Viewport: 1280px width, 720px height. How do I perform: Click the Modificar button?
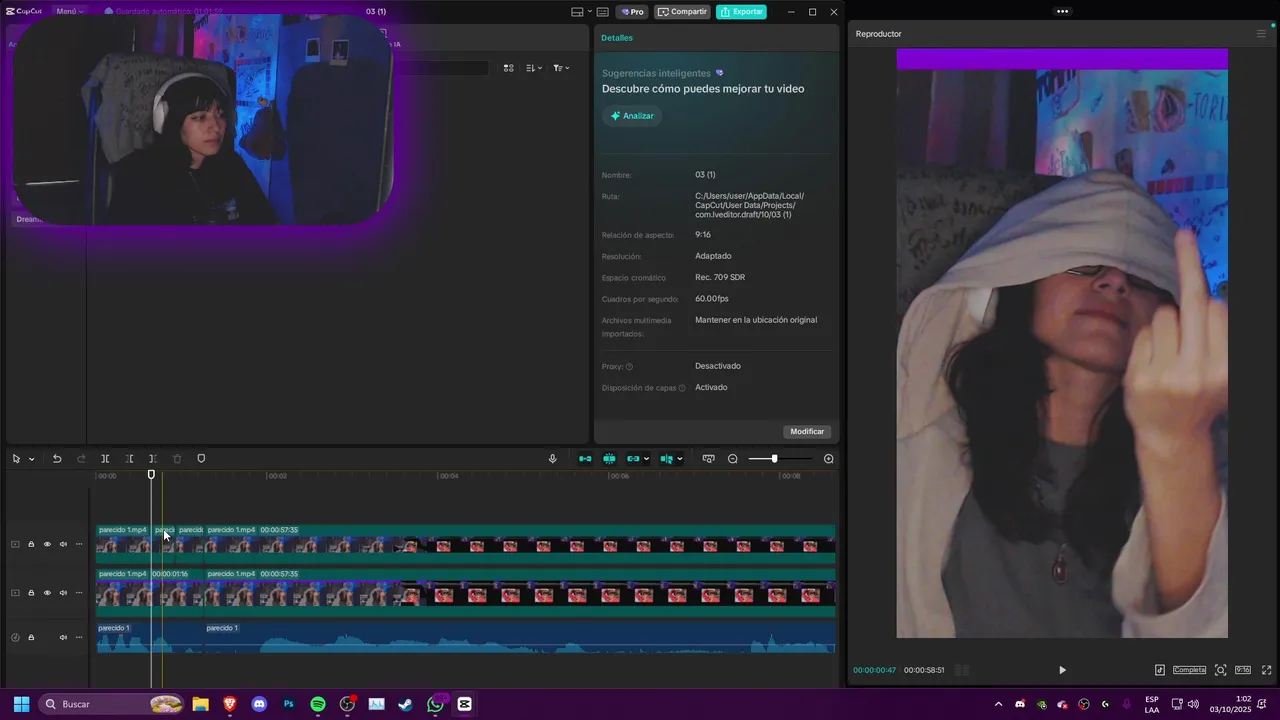click(807, 432)
